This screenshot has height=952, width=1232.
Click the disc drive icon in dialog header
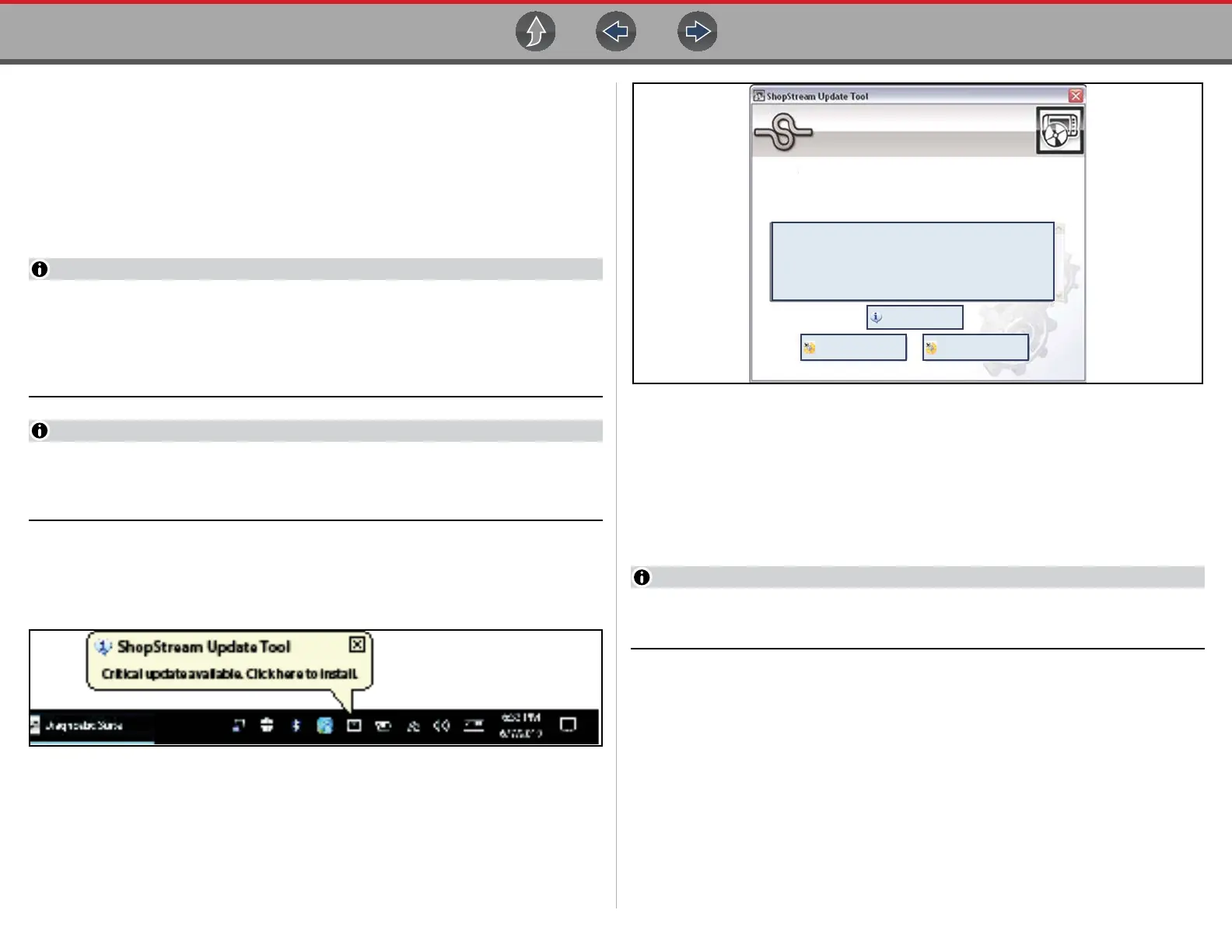point(1059,131)
